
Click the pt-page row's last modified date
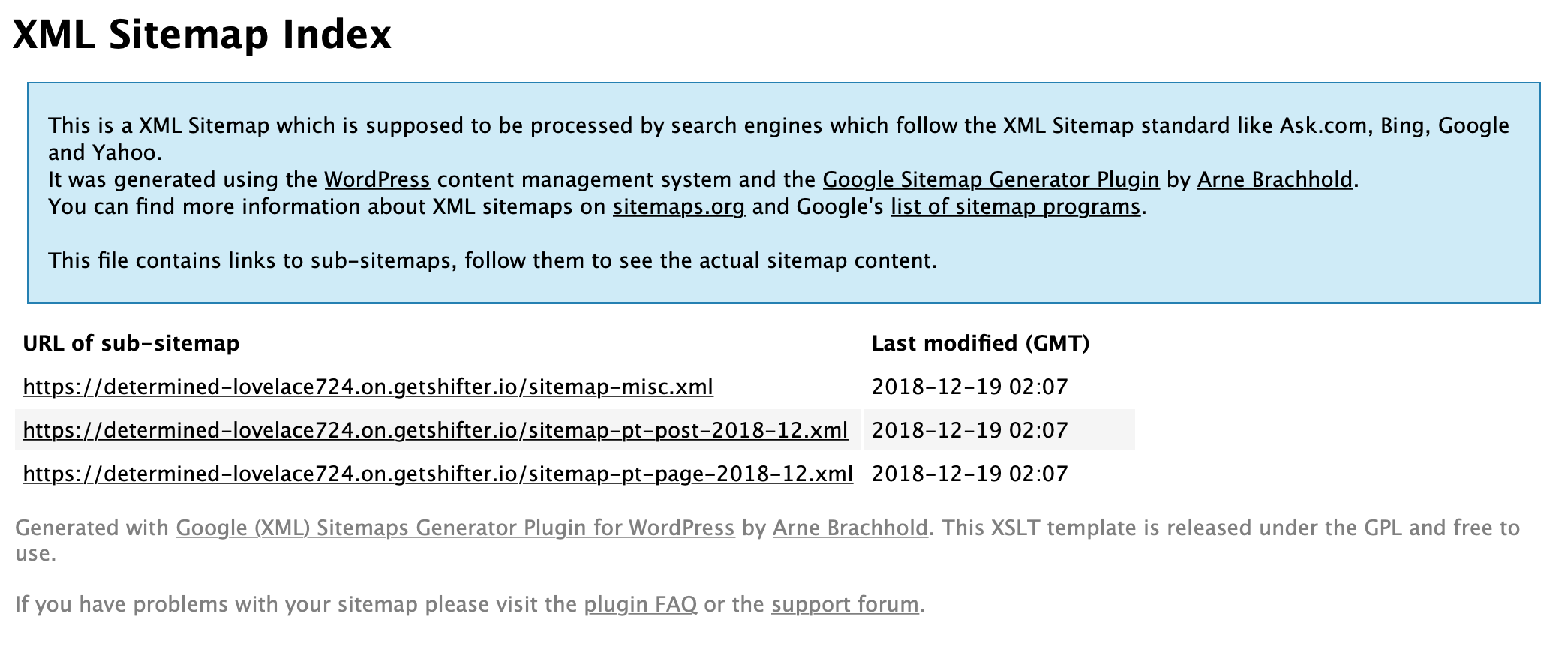(x=969, y=474)
